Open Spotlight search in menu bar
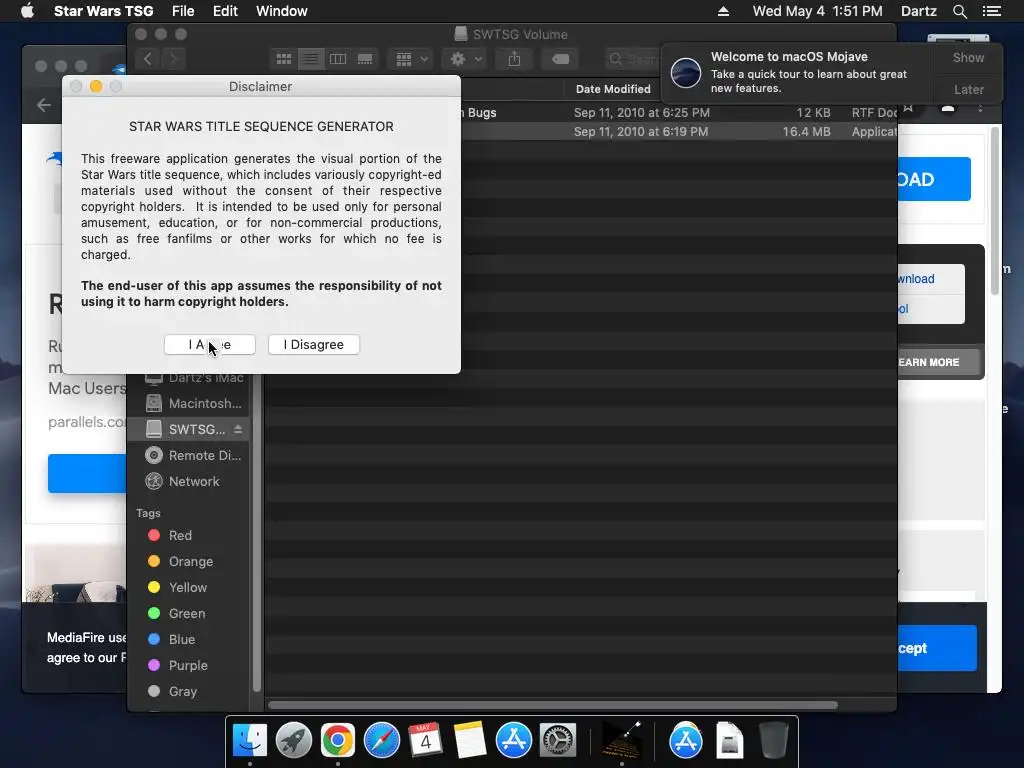The height and width of the screenshot is (768, 1024). point(959,11)
